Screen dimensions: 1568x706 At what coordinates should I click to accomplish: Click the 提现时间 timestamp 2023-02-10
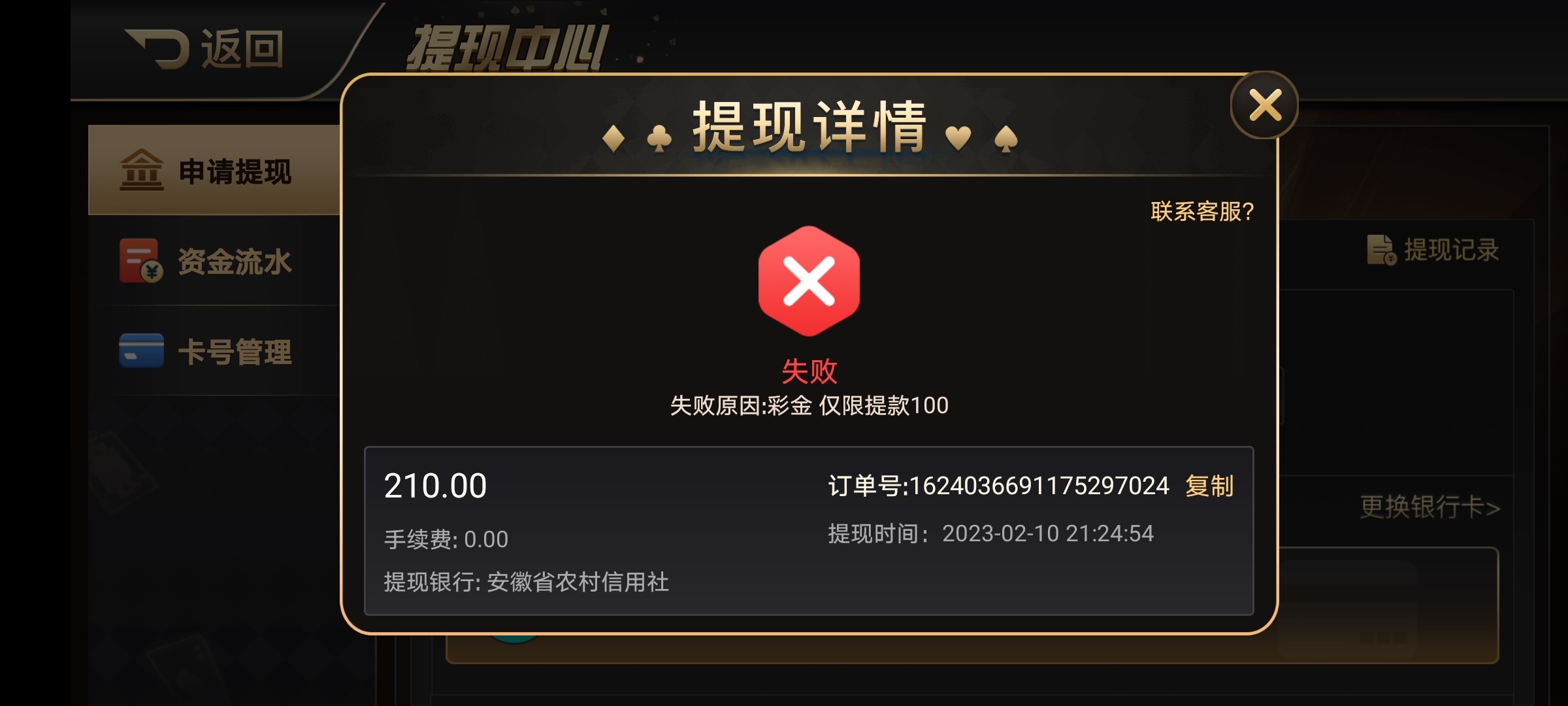(1048, 533)
